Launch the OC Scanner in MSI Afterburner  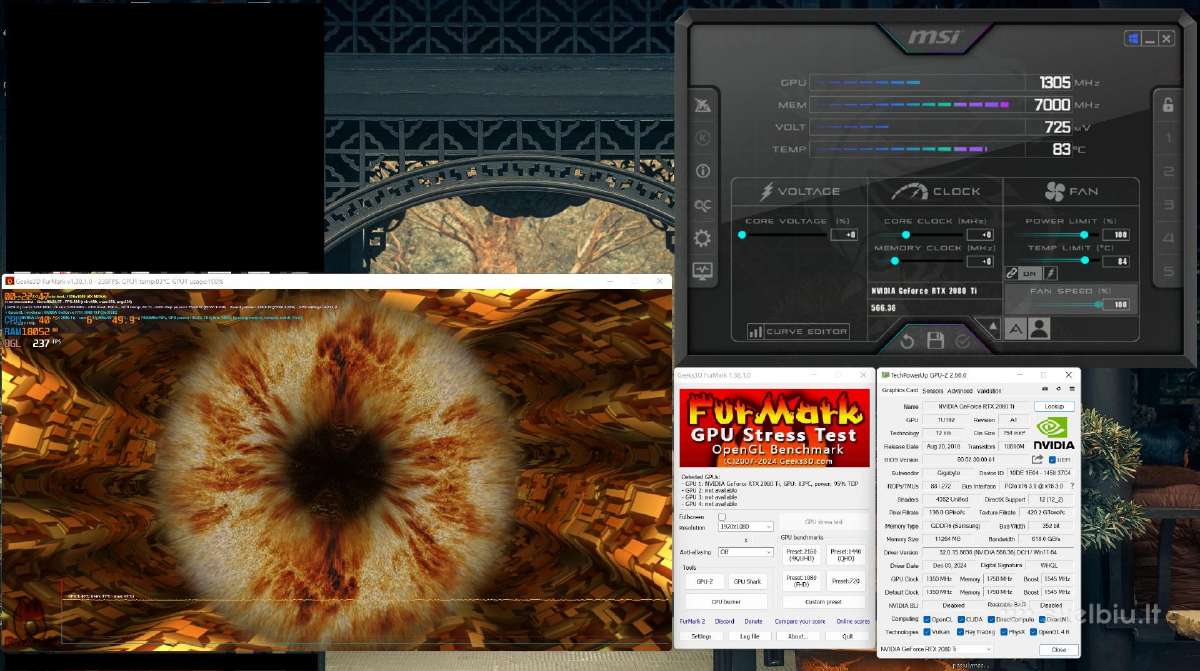coord(702,205)
